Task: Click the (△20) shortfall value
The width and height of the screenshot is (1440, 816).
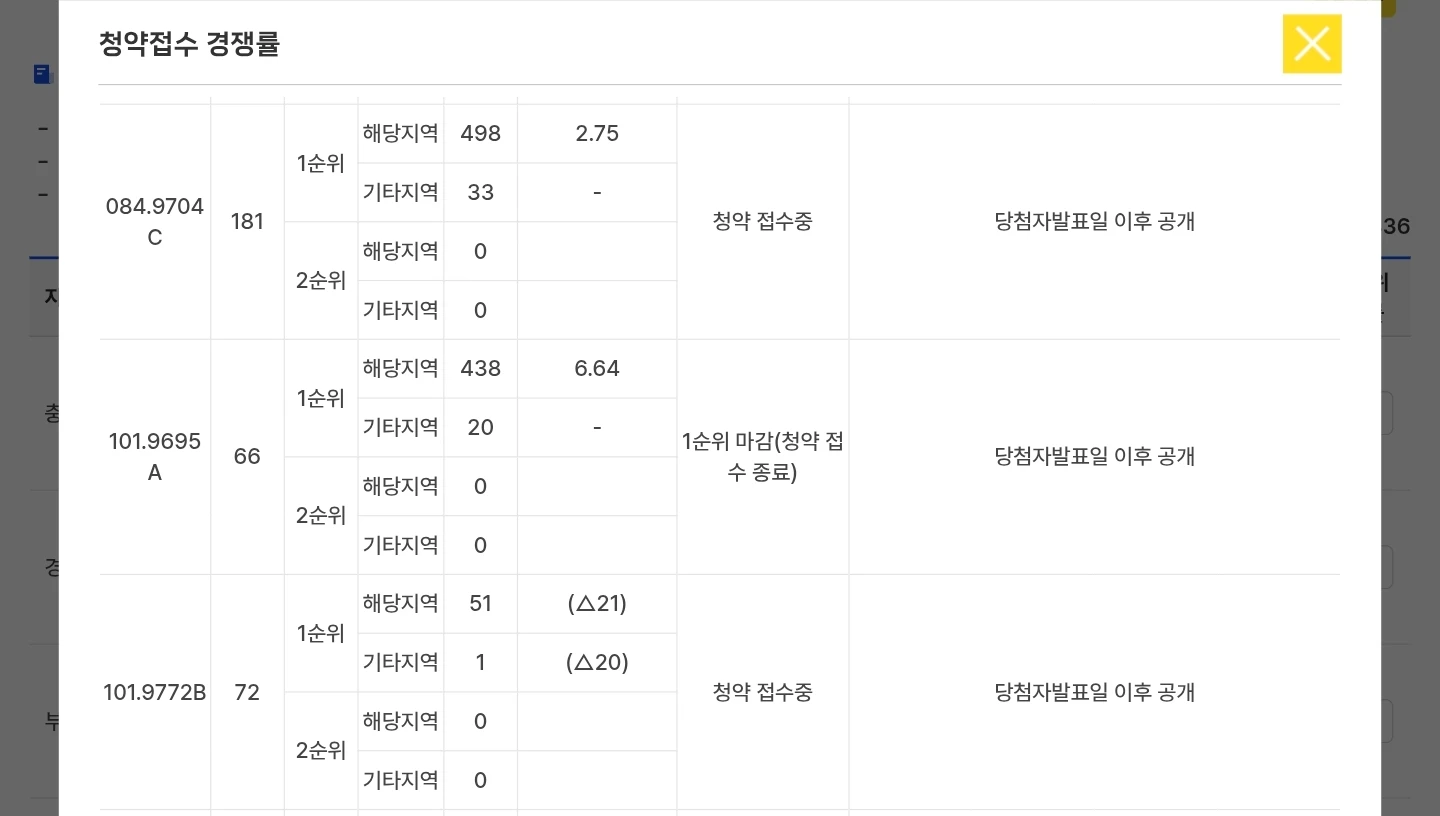Action: click(x=597, y=663)
